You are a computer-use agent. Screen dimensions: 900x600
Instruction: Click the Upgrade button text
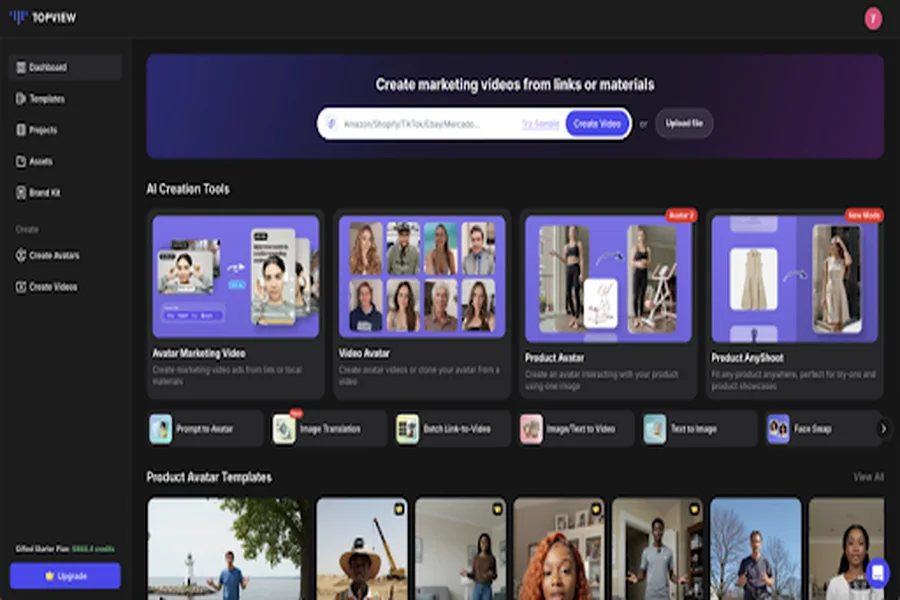[x=72, y=576]
